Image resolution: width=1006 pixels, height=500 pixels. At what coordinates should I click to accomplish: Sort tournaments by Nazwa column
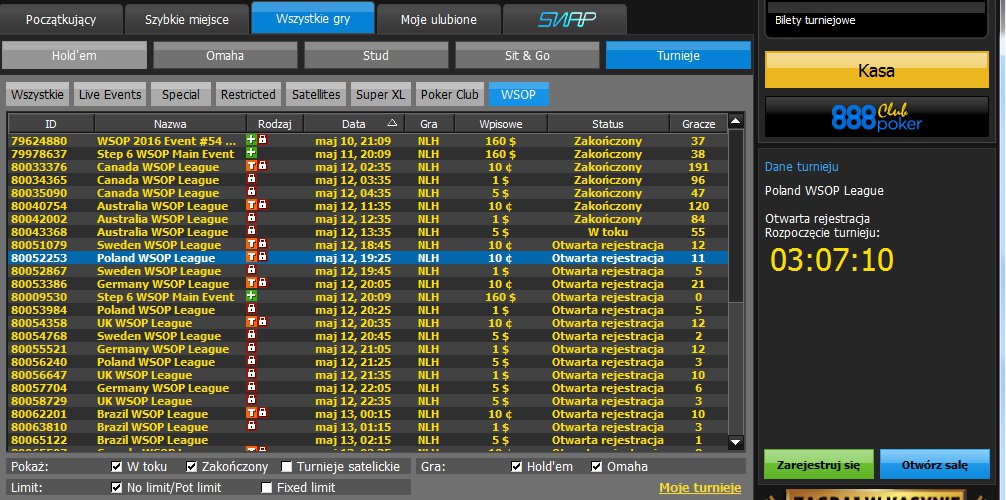(170, 123)
